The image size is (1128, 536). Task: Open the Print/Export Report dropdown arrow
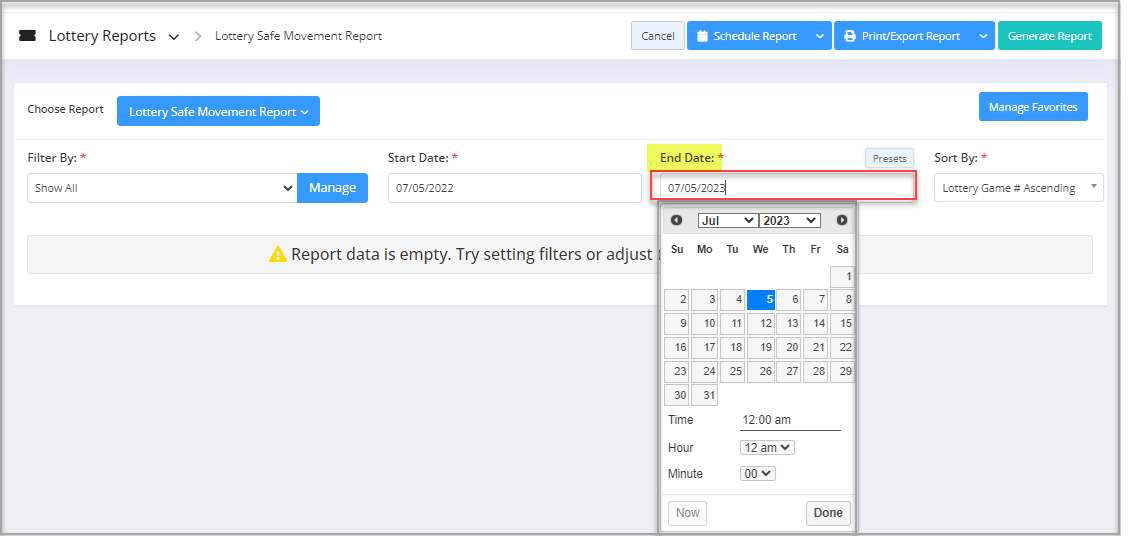pyautogui.click(x=982, y=36)
